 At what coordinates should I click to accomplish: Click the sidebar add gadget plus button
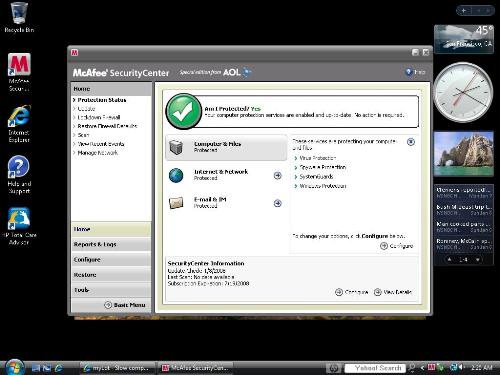[x=464, y=11]
